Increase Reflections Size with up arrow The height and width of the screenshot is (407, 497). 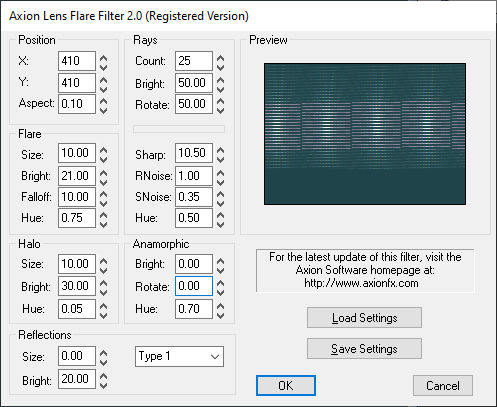click(104, 353)
